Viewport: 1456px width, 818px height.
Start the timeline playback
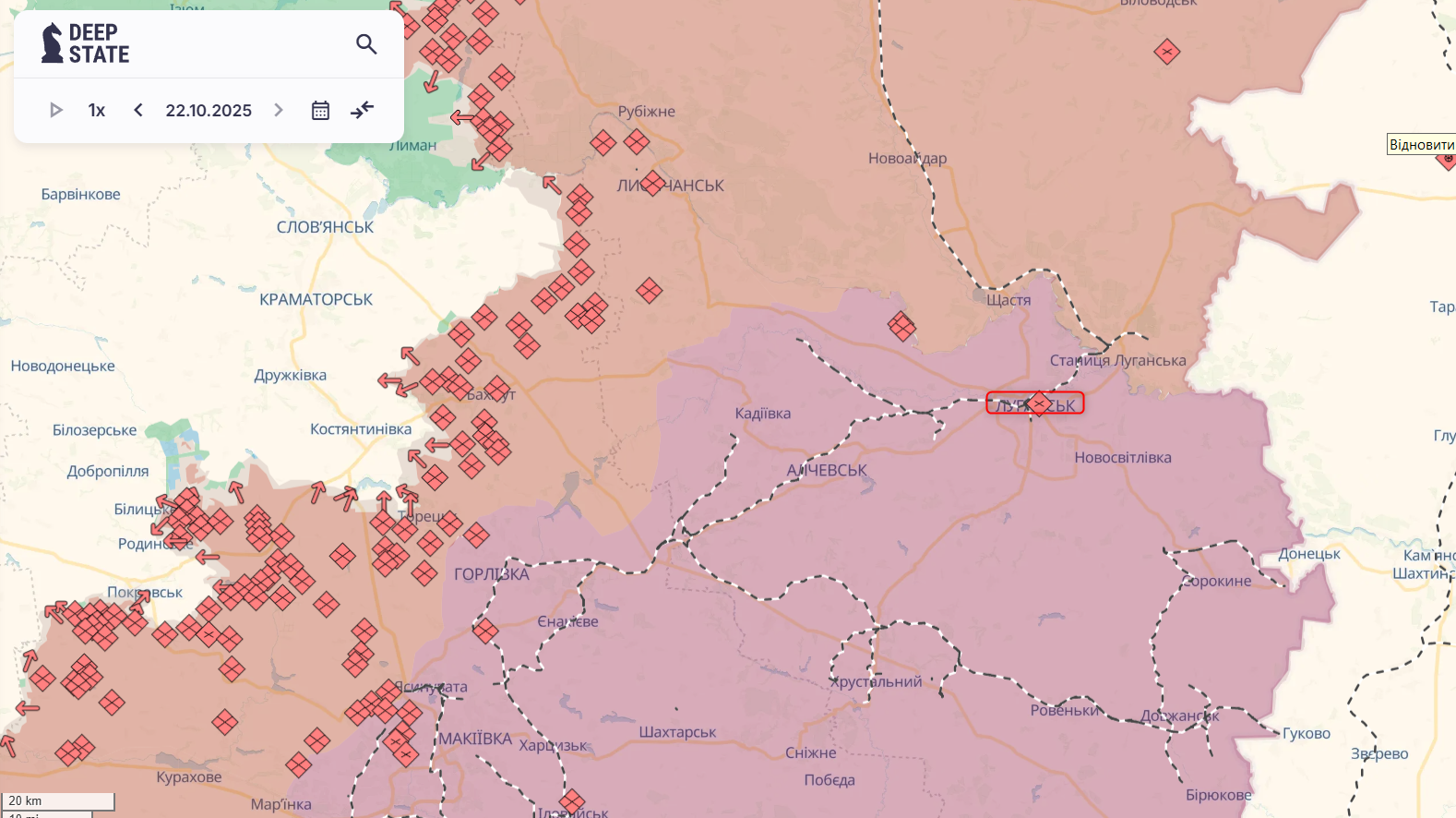click(55, 111)
